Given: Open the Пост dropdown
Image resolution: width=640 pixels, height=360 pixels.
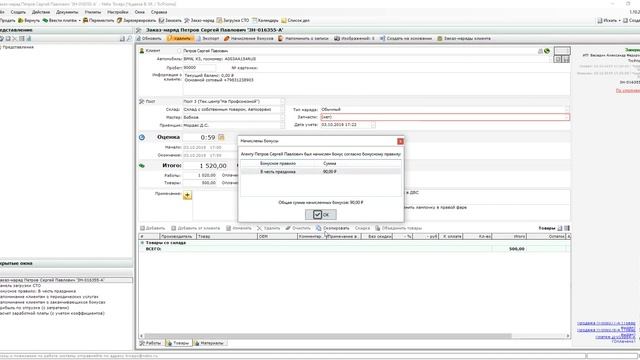Looking at the screenshot, I should coord(282,101).
